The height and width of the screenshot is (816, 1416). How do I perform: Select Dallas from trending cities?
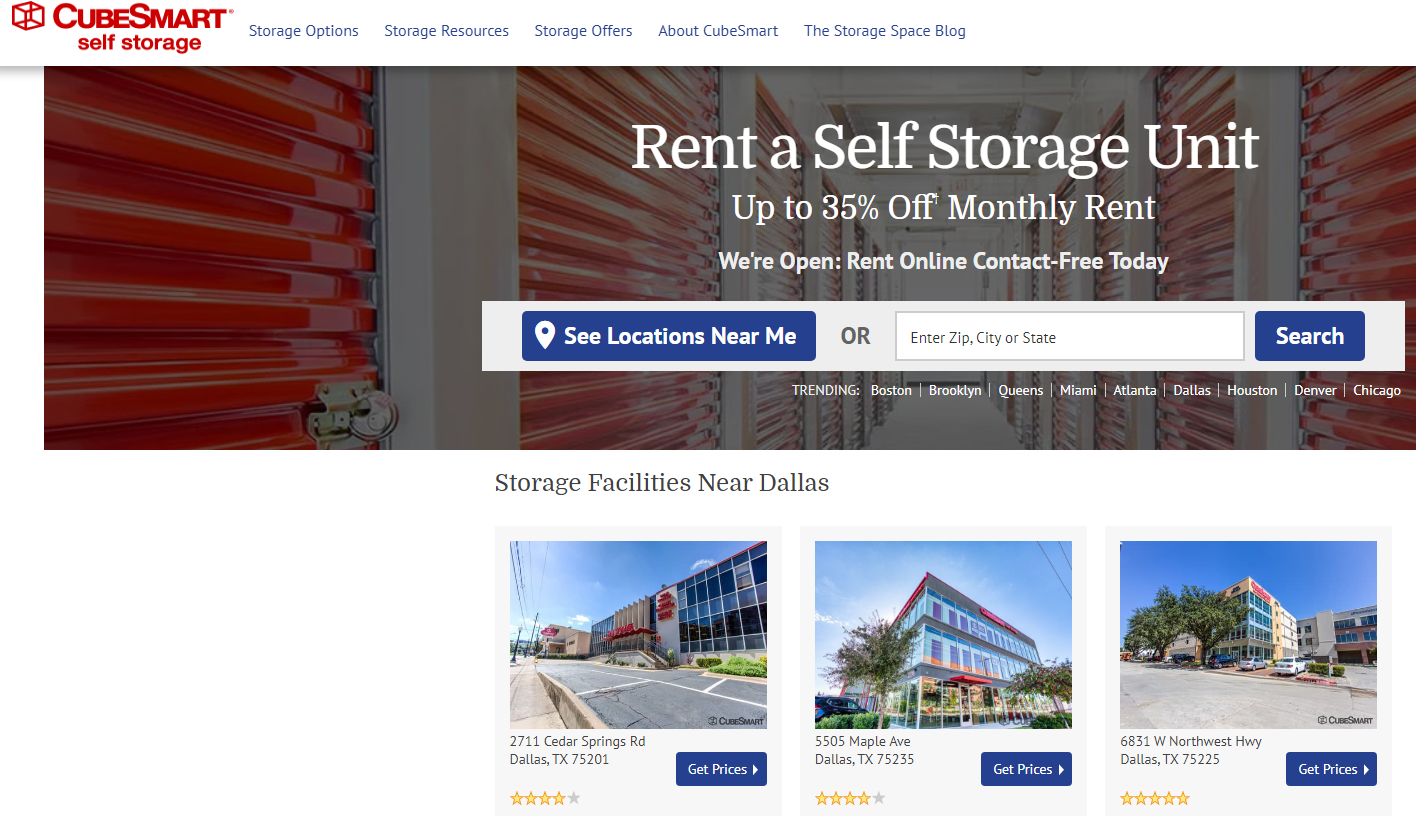click(1192, 390)
